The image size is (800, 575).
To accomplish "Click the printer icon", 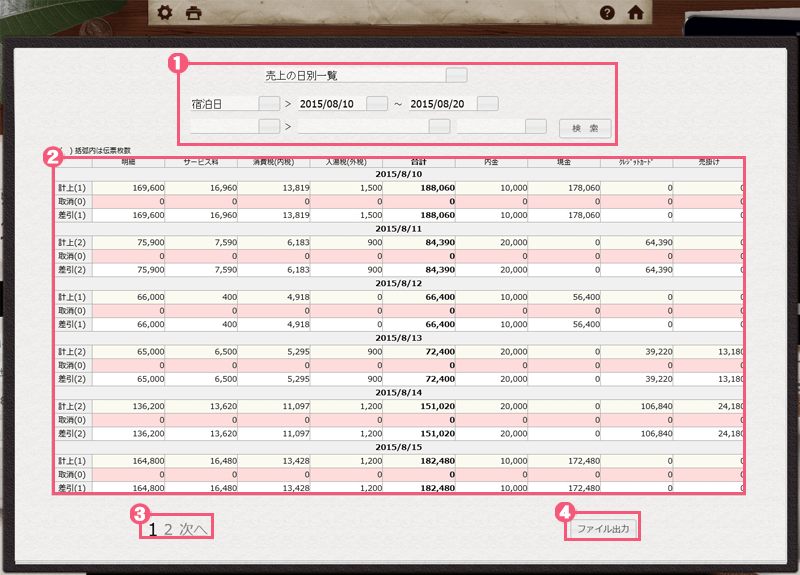I will 193,12.
